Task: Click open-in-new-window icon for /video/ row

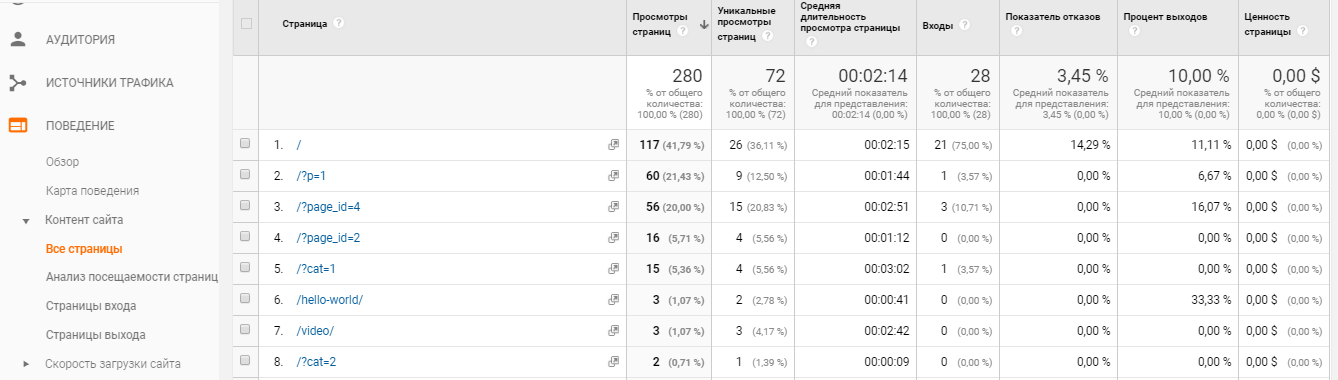Action: click(613, 331)
